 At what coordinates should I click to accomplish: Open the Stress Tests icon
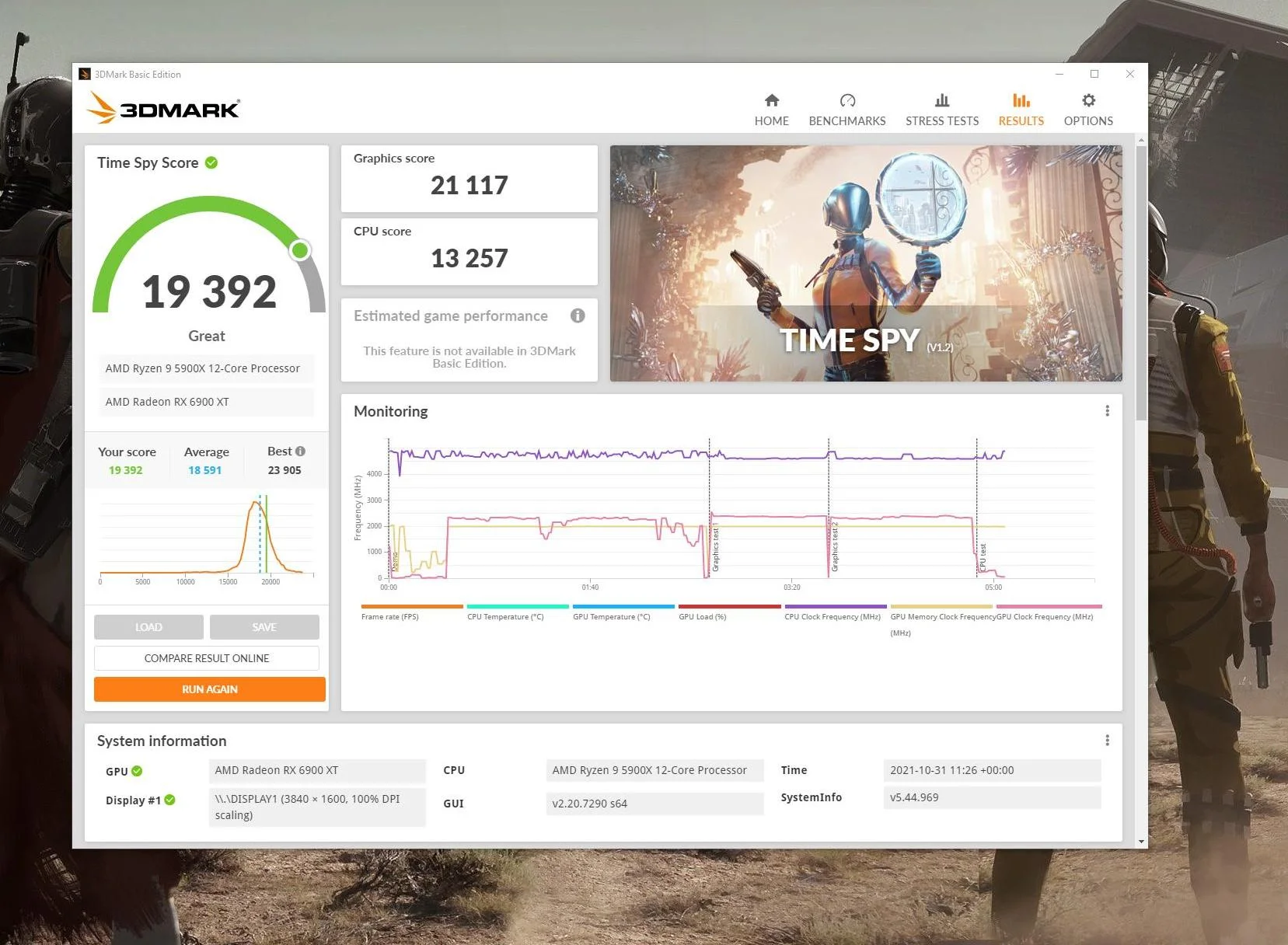(942, 100)
